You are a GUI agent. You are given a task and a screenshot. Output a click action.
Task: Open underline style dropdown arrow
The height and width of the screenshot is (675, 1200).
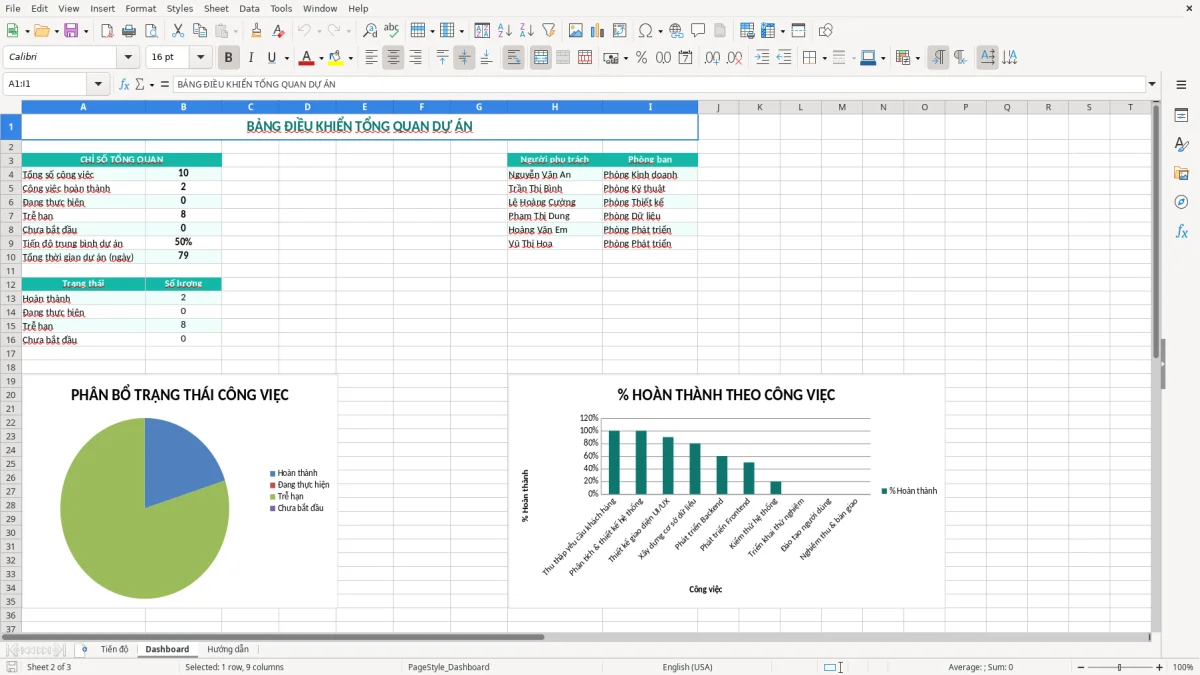(285, 58)
